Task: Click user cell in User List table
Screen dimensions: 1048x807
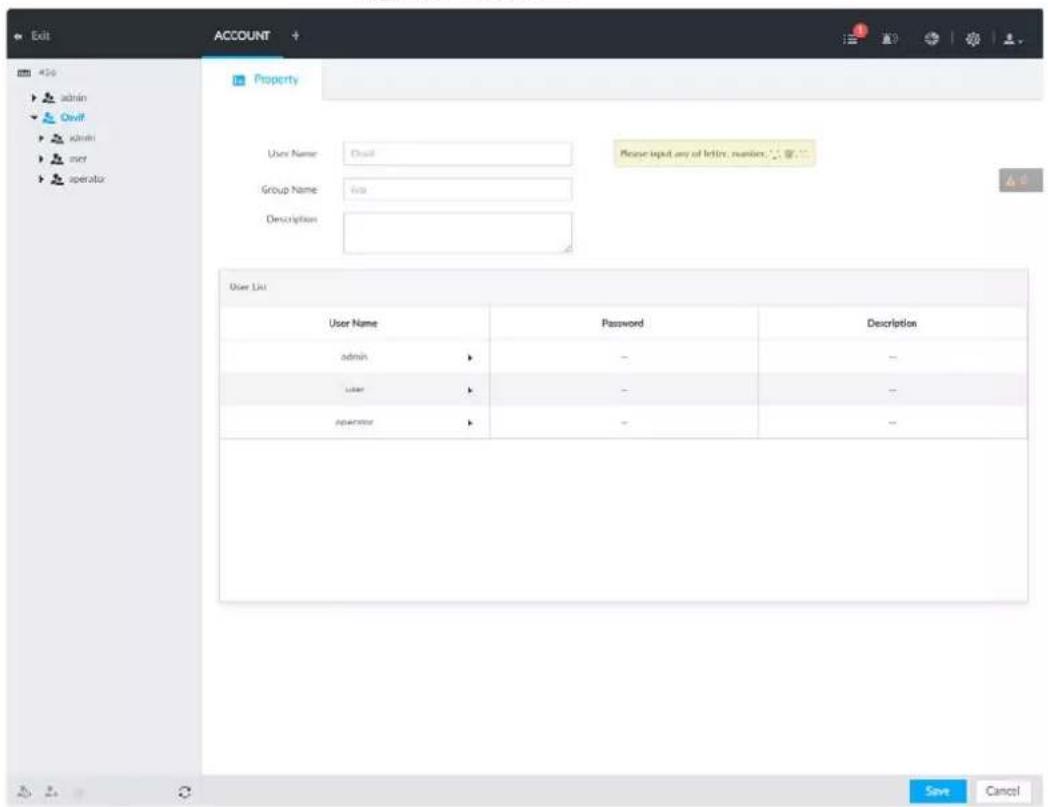Action: click(354, 389)
